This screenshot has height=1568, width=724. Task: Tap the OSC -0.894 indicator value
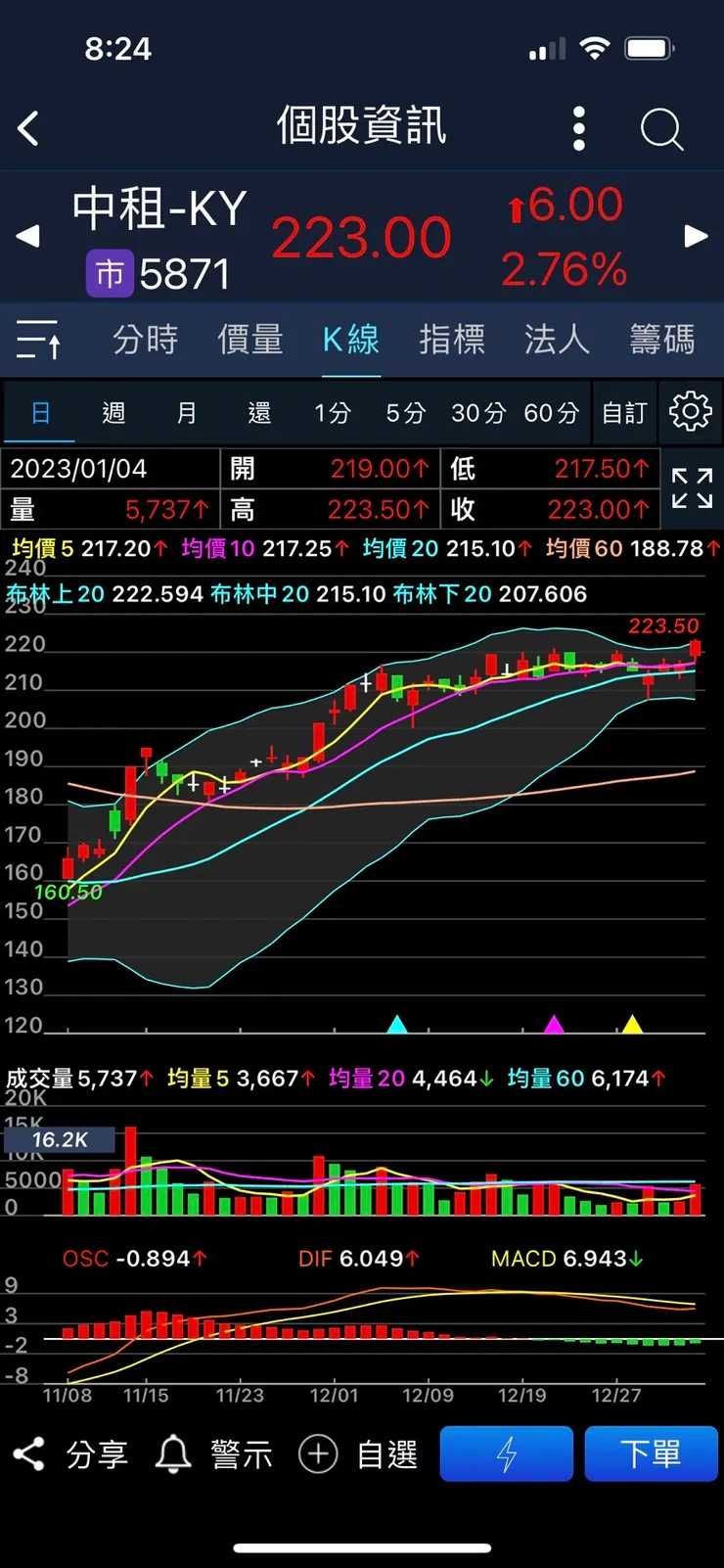pos(135,1259)
